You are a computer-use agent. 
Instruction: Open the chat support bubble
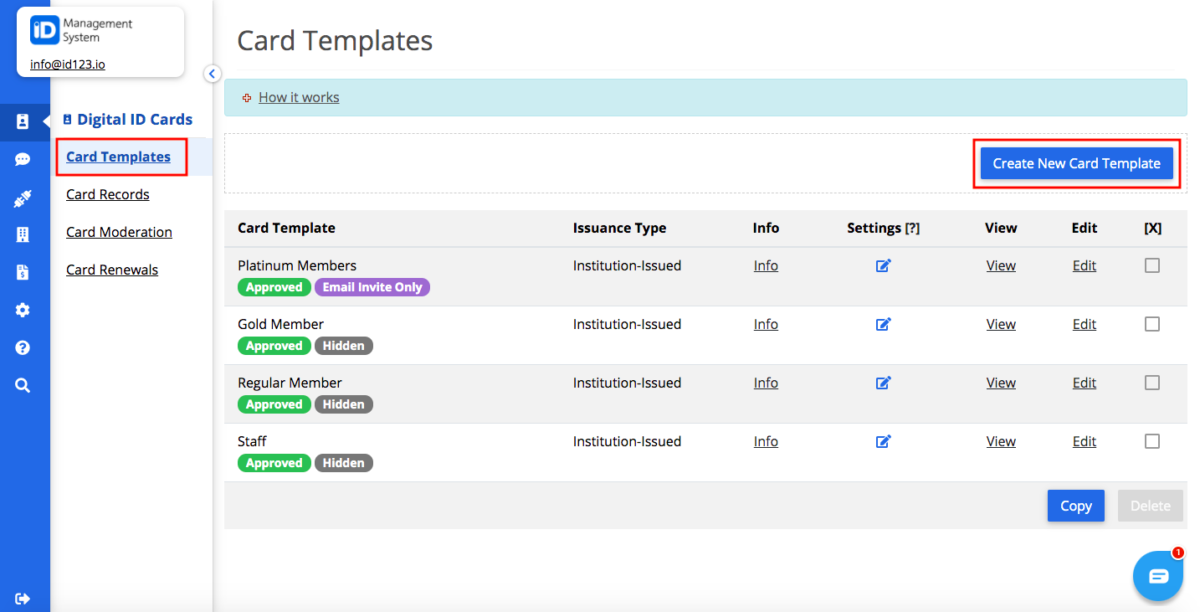tap(1157, 575)
